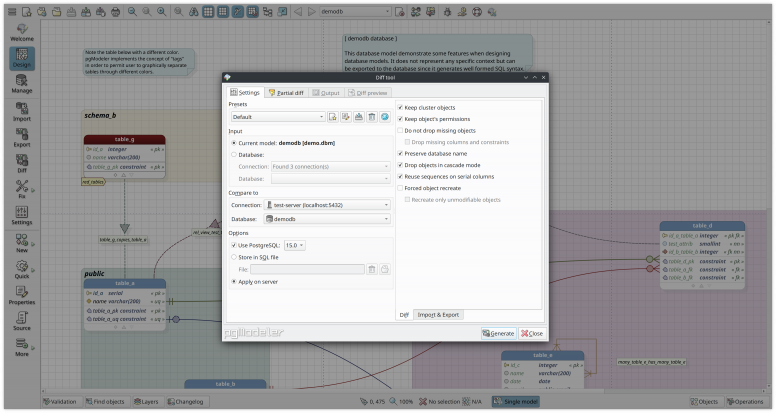Open the Found 3 connection(s) dropdown
The width and height of the screenshot is (776, 413).
[331, 167]
